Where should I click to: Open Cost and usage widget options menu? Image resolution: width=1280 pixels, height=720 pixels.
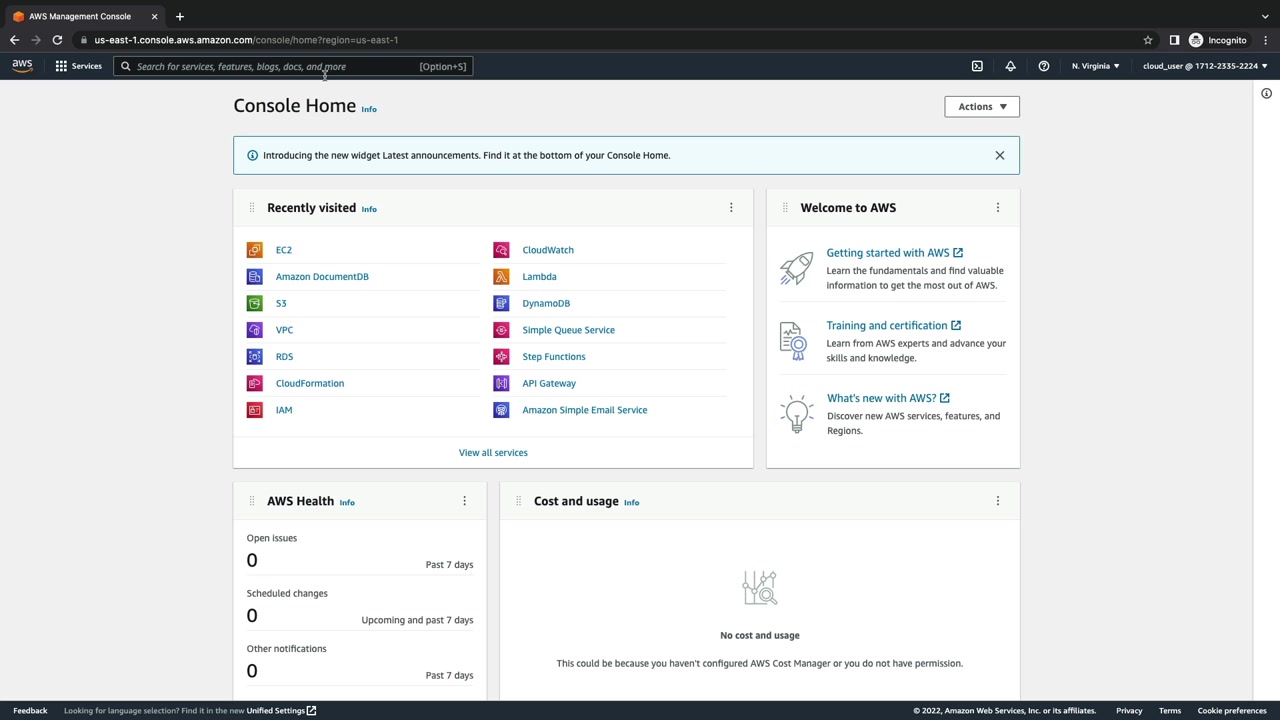click(x=997, y=501)
